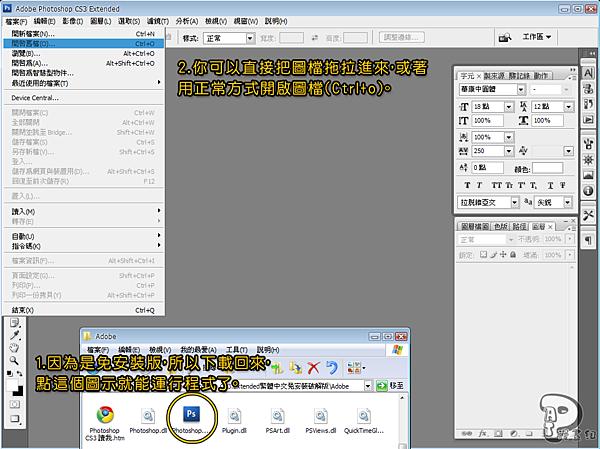The height and width of the screenshot is (449, 600).
Task: Open Info icon in right dock
Action: point(588,191)
